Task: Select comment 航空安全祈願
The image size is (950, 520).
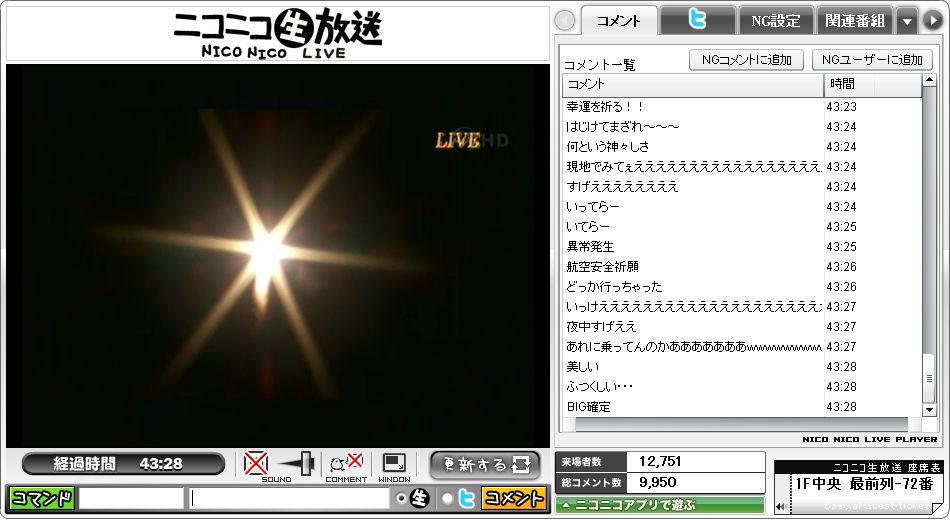Action: click(x=602, y=267)
